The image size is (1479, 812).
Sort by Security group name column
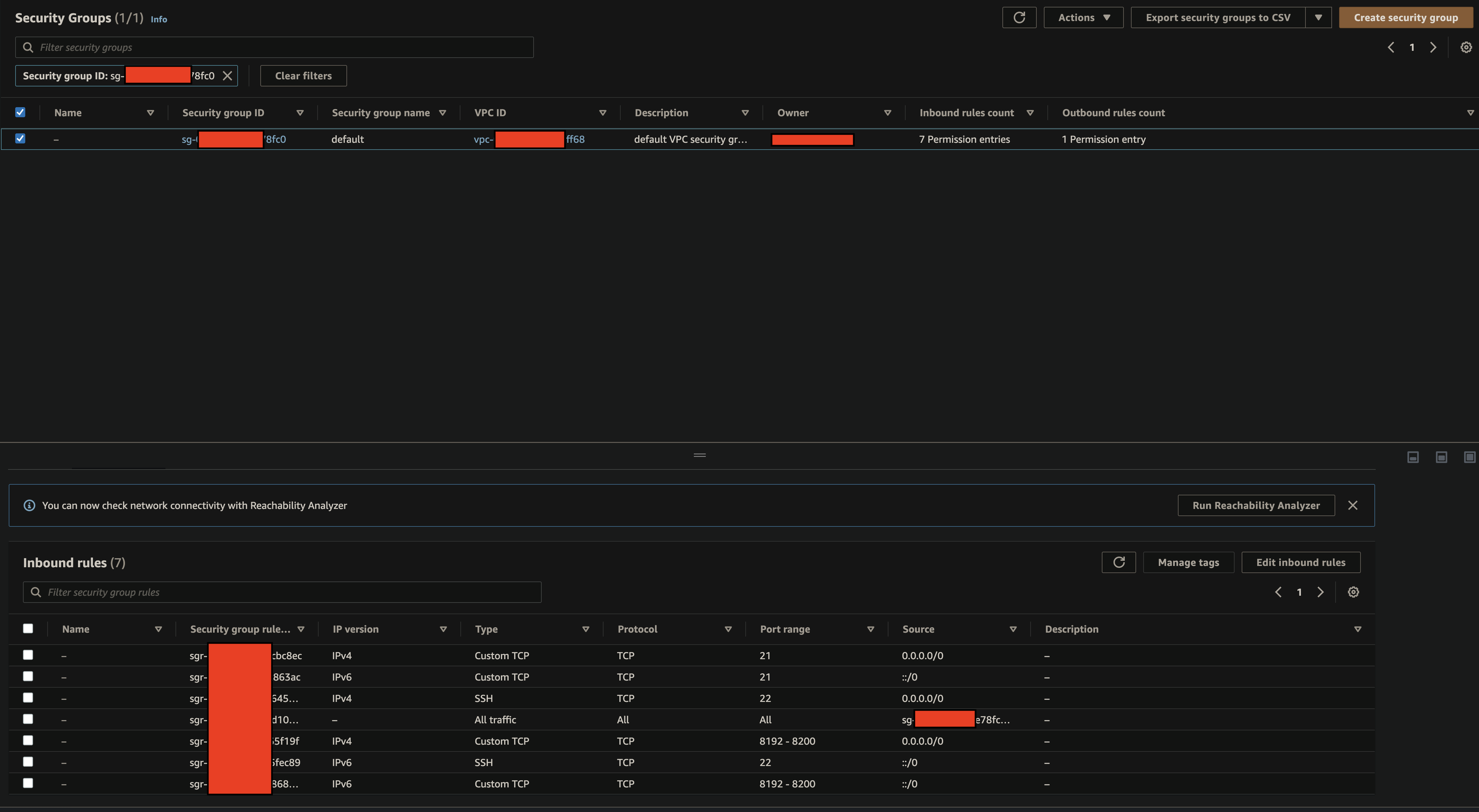coord(442,113)
